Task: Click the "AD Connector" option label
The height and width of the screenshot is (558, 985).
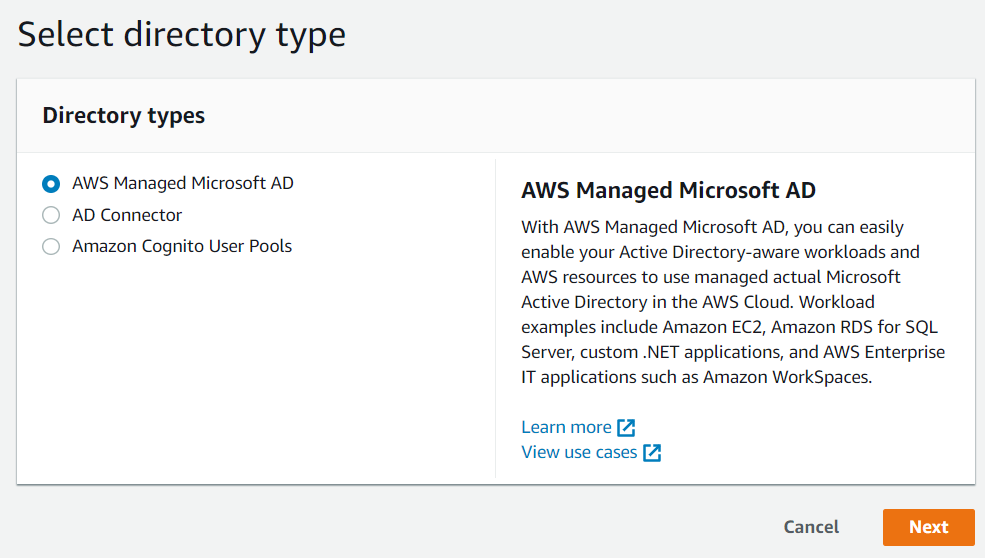Action: (x=127, y=215)
